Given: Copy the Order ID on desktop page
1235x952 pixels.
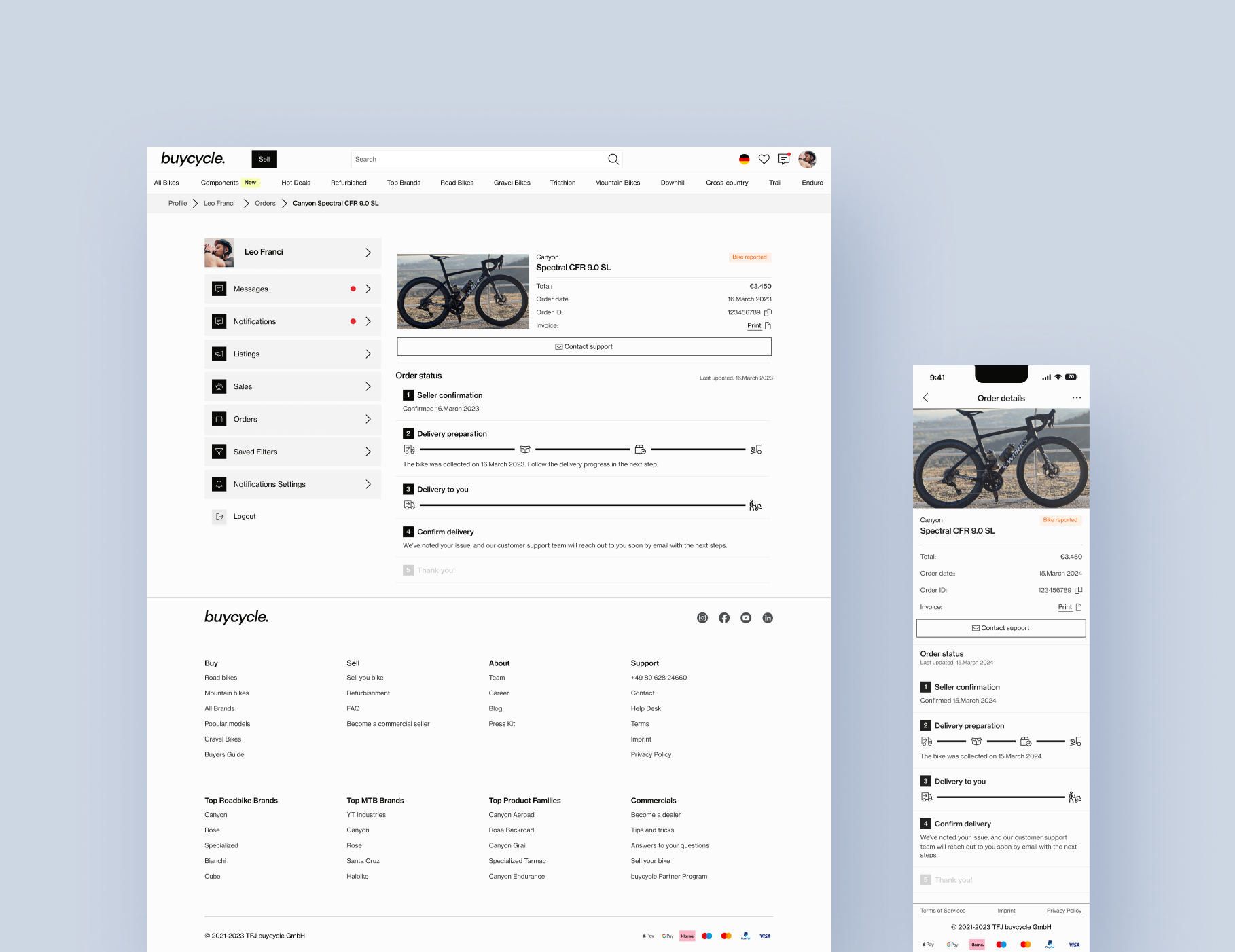Looking at the screenshot, I should tap(768, 312).
